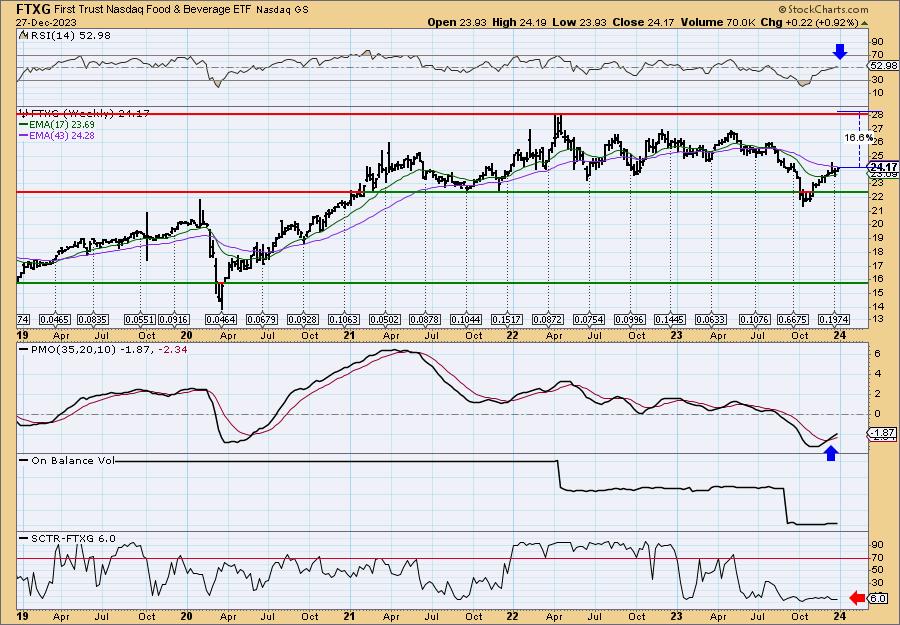Click the purple EMA(43) legend line
Image resolution: width=900 pixels, height=625 pixels.
(x=24, y=135)
